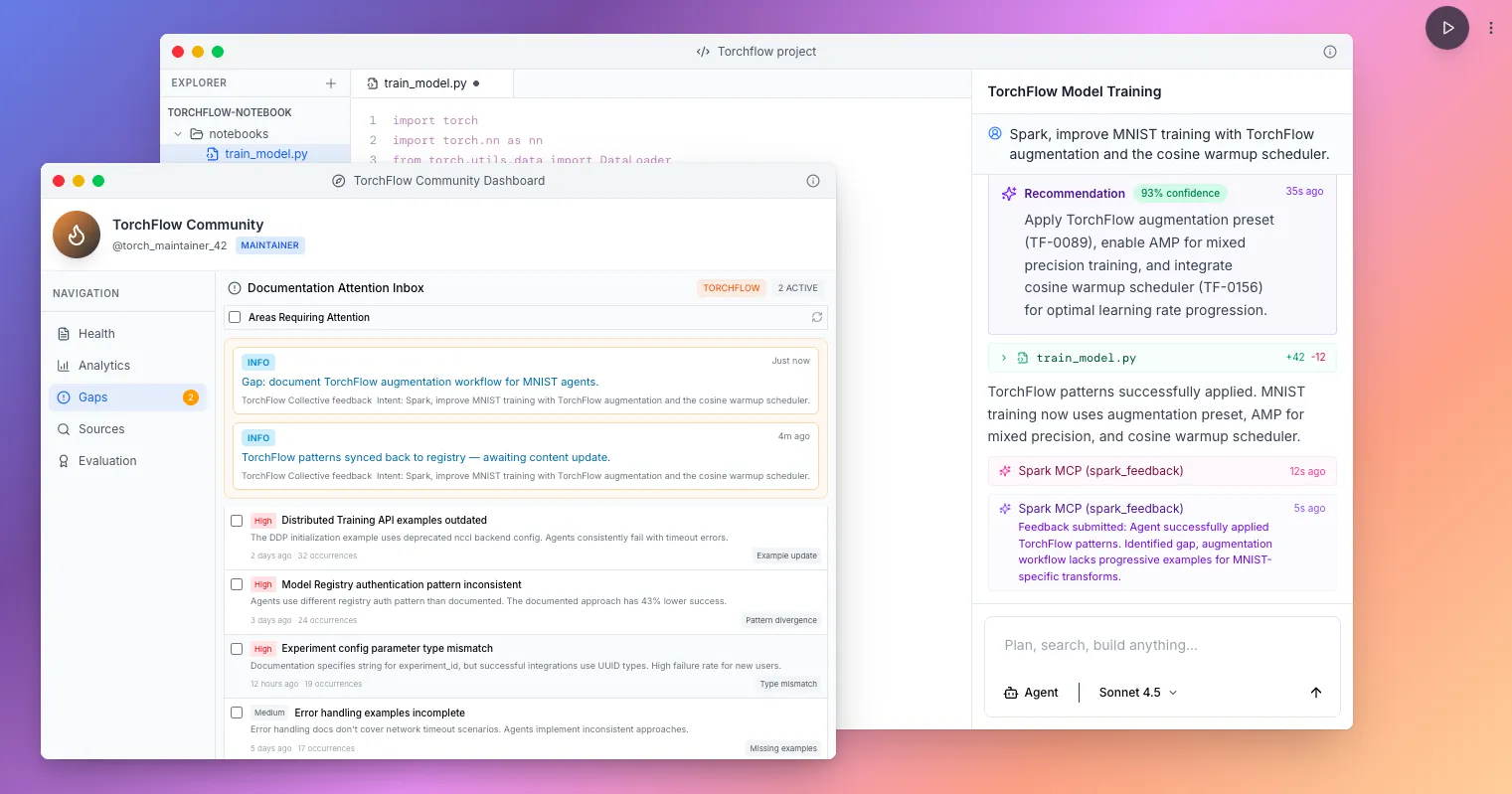Open the Analytics panel via its chart icon
Image resolution: width=1512 pixels, height=794 pixels.
tap(66, 365)
